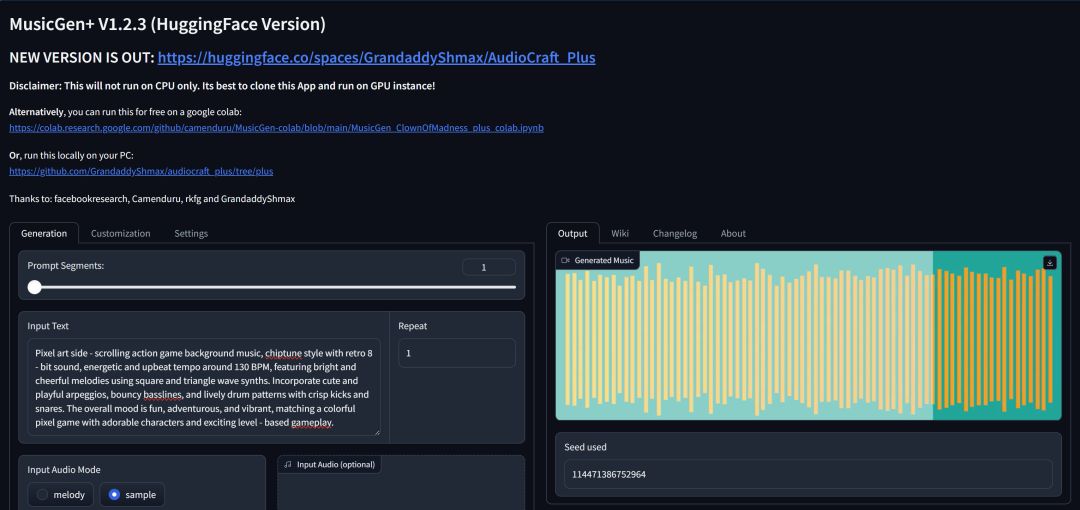The width and height of the screenshot is (1080, 510).
Task: Click the MusicGen+ V1.2.3 title
Action: [167, 24]
